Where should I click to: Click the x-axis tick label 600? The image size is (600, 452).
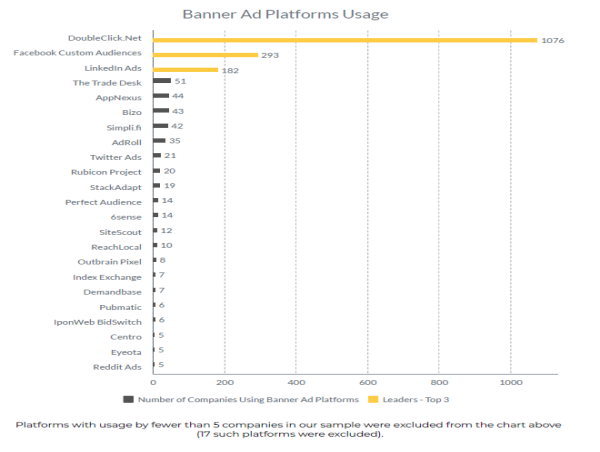pyautogui.click(x=368, y=382)
